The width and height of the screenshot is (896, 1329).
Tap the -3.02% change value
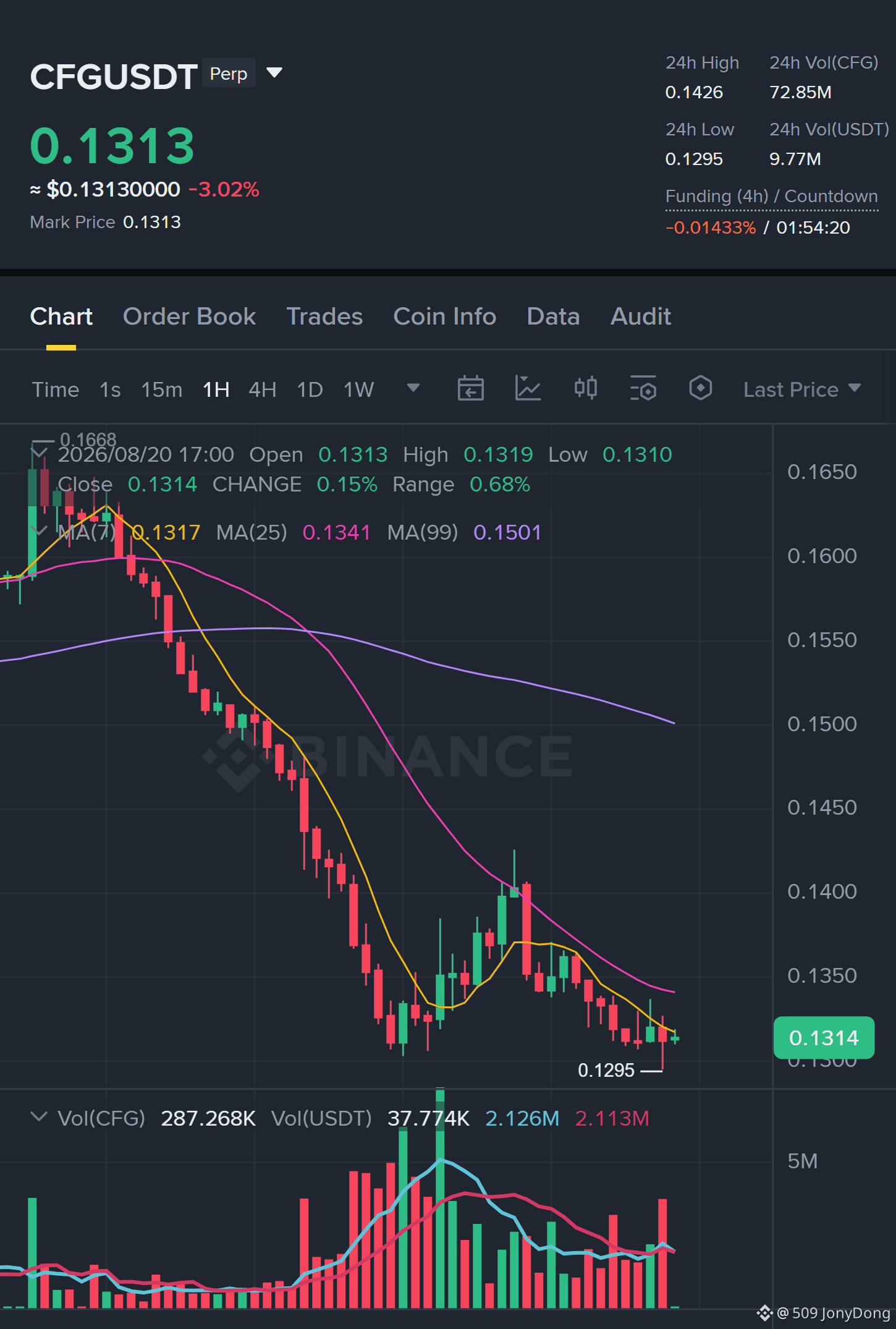tap(224, 189)
